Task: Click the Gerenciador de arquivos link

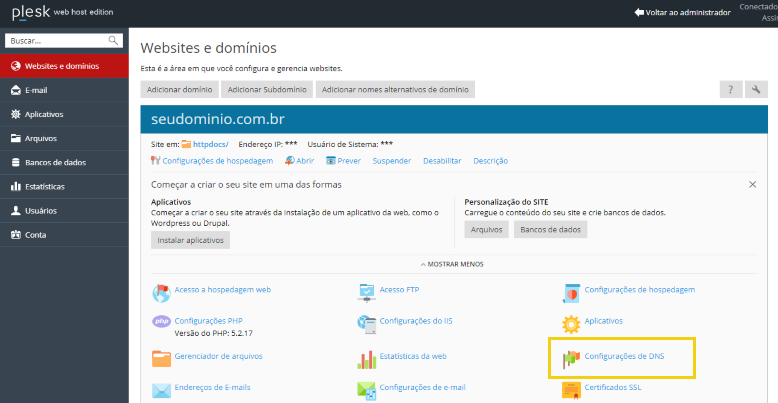Action: (x=218, y=356)
